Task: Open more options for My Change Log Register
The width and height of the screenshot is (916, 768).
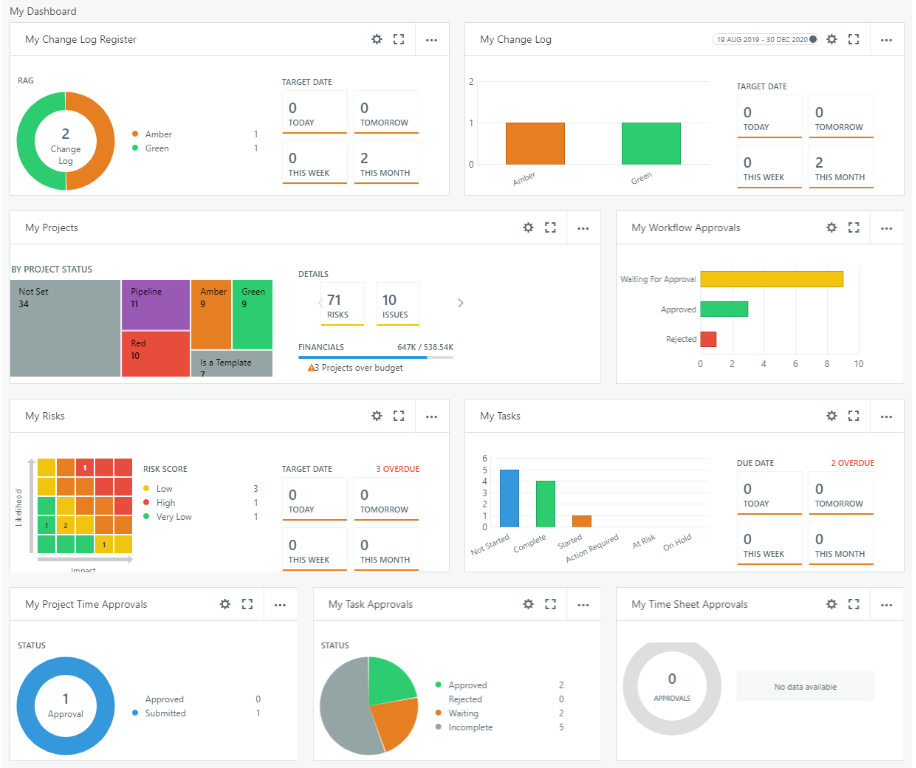Action: [432, 40]
